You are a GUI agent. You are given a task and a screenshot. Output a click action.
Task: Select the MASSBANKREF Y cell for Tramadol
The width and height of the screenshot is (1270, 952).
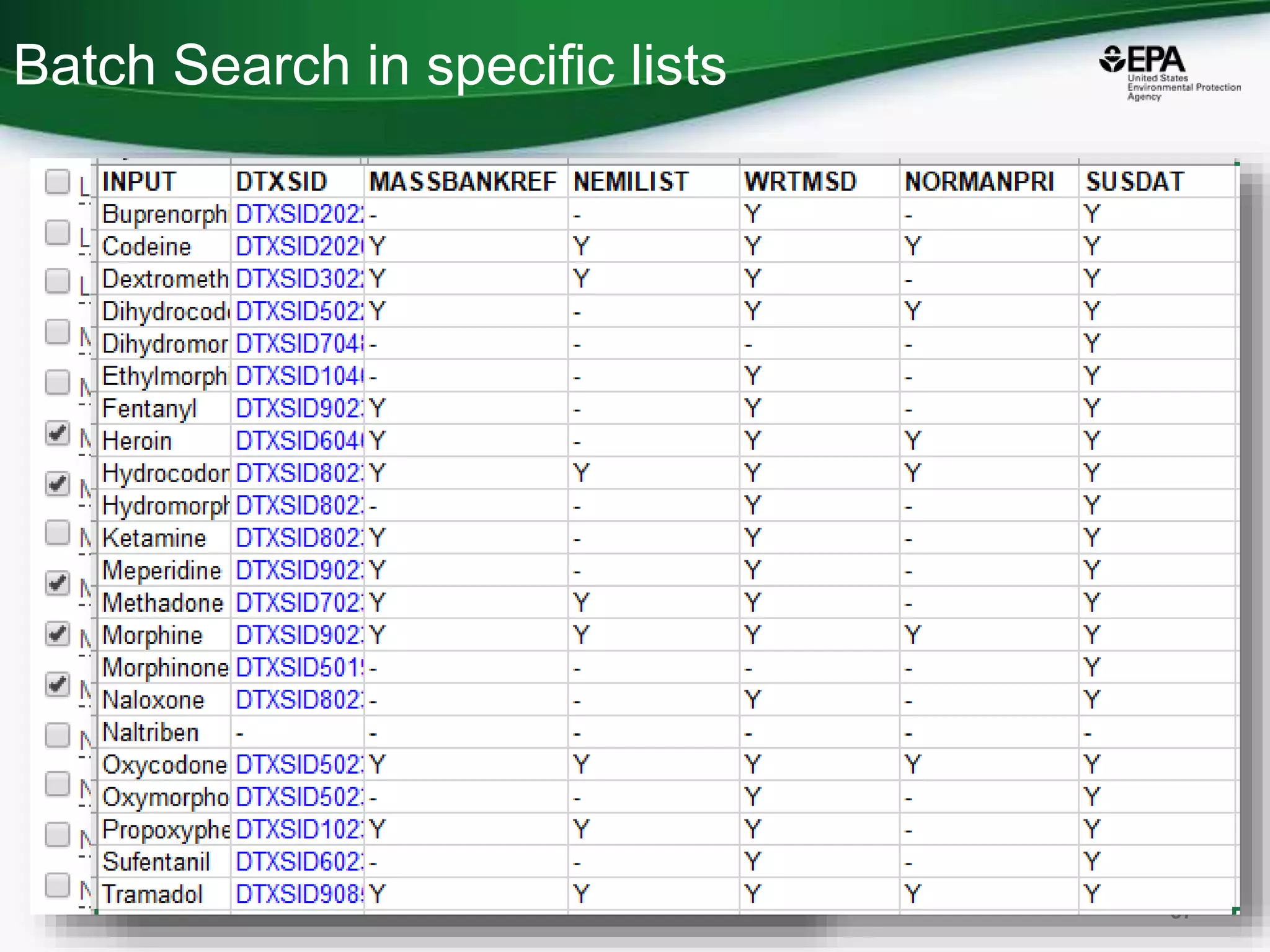pyautogui.click(x=466, y=894)
